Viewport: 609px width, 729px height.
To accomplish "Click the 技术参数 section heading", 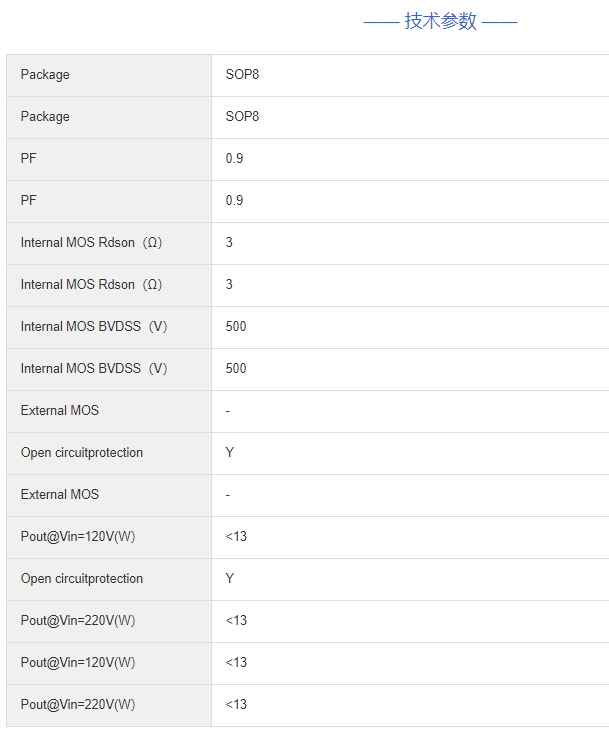I will click(440, 22).
